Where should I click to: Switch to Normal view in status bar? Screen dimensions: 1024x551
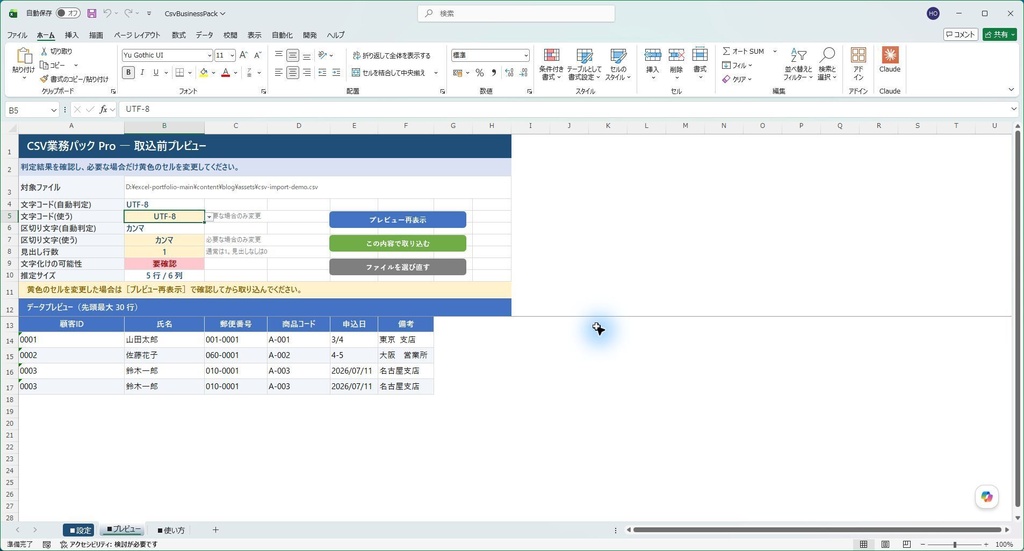863,544
